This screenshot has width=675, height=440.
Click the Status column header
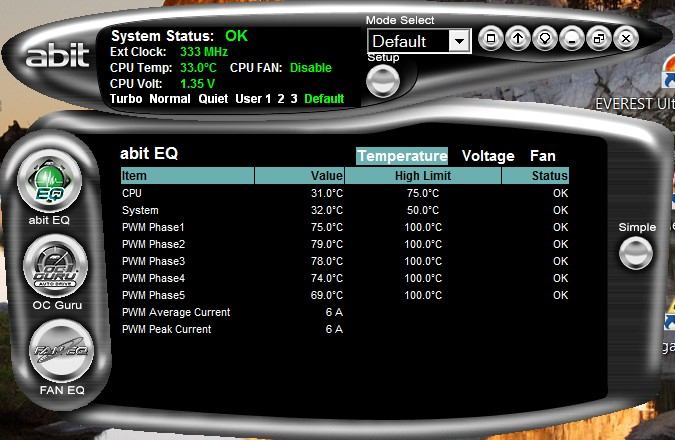(x=535, y=176)
